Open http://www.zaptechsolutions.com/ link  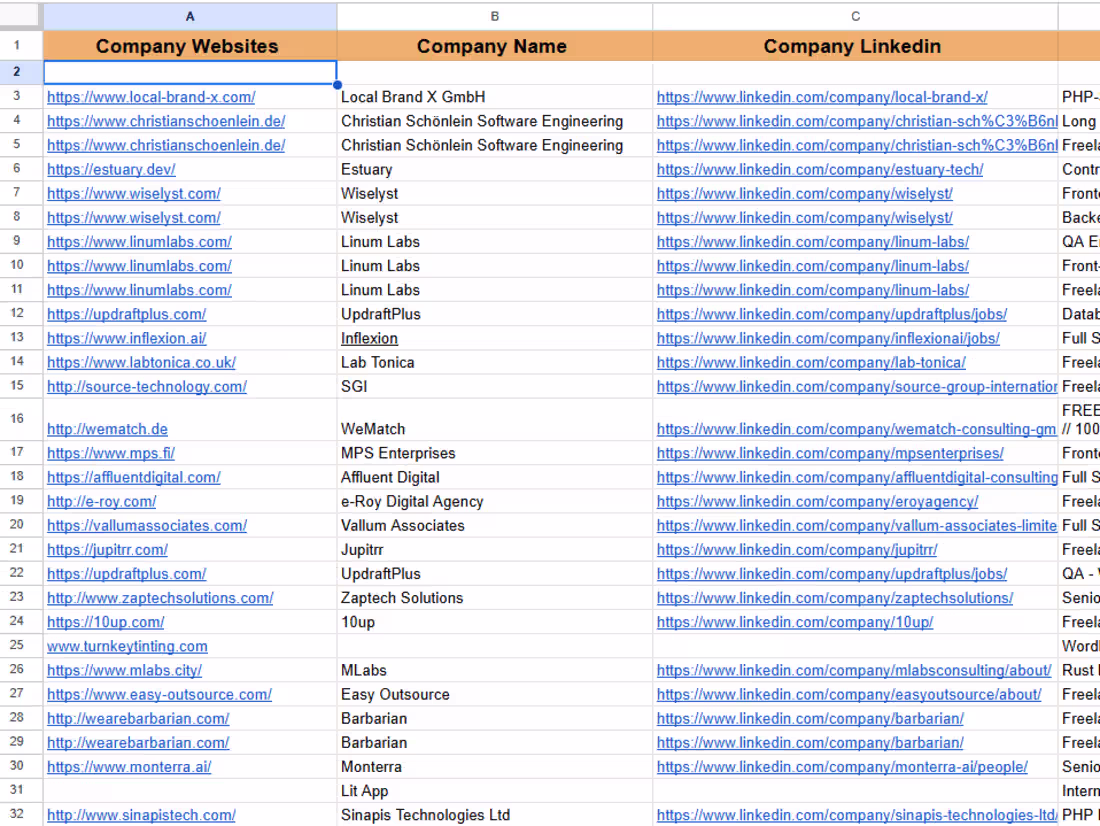[x=160, y=598]
